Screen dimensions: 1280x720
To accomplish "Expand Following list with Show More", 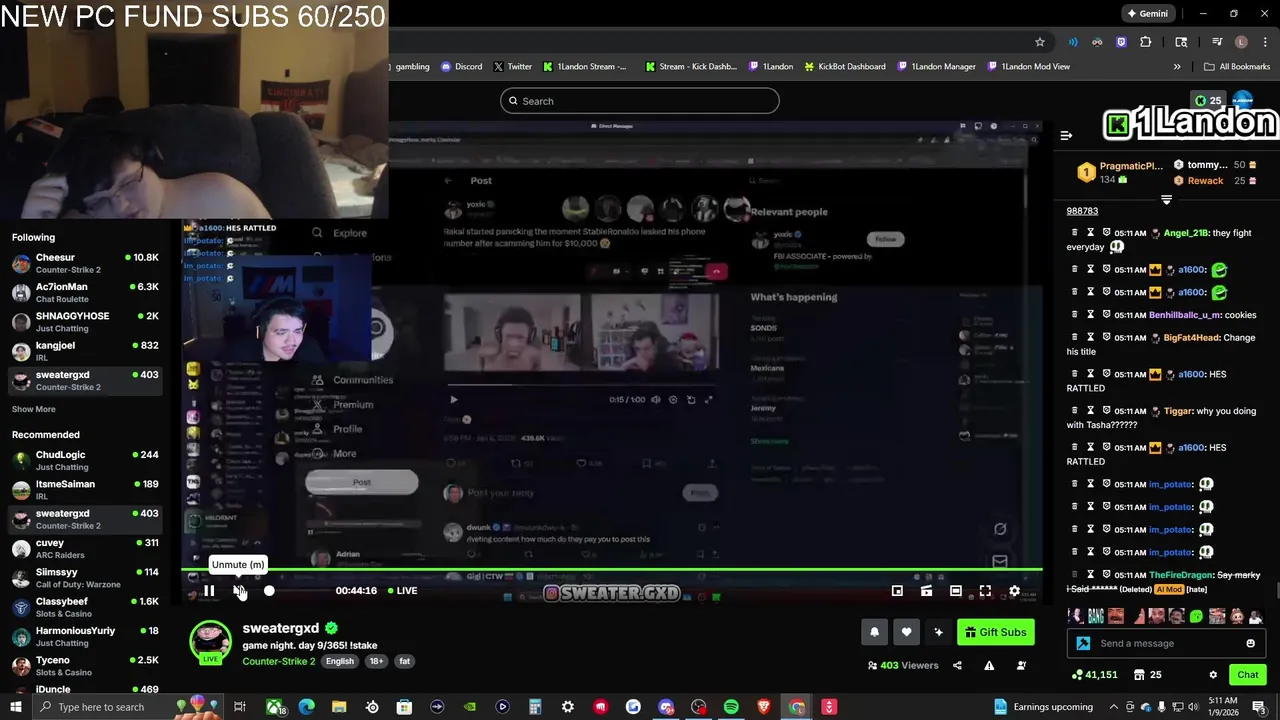I will click(33, 409).
